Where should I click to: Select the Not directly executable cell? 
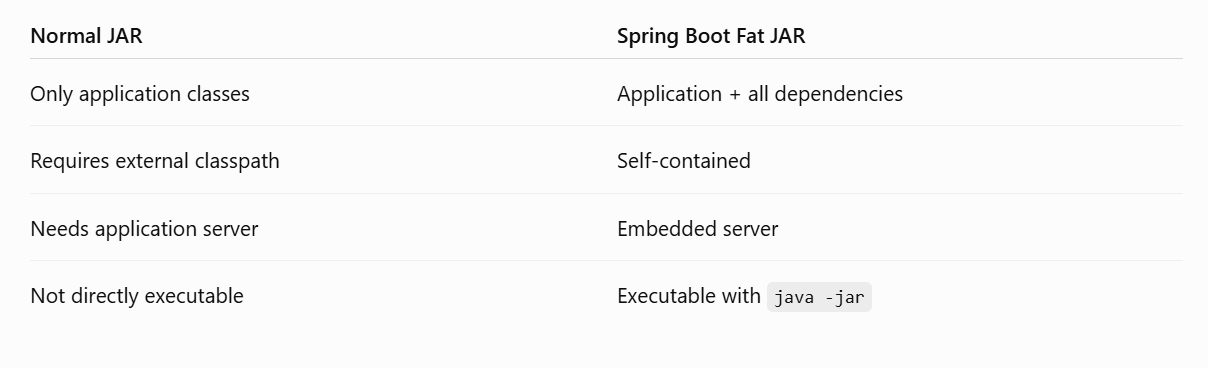(137, 296)
